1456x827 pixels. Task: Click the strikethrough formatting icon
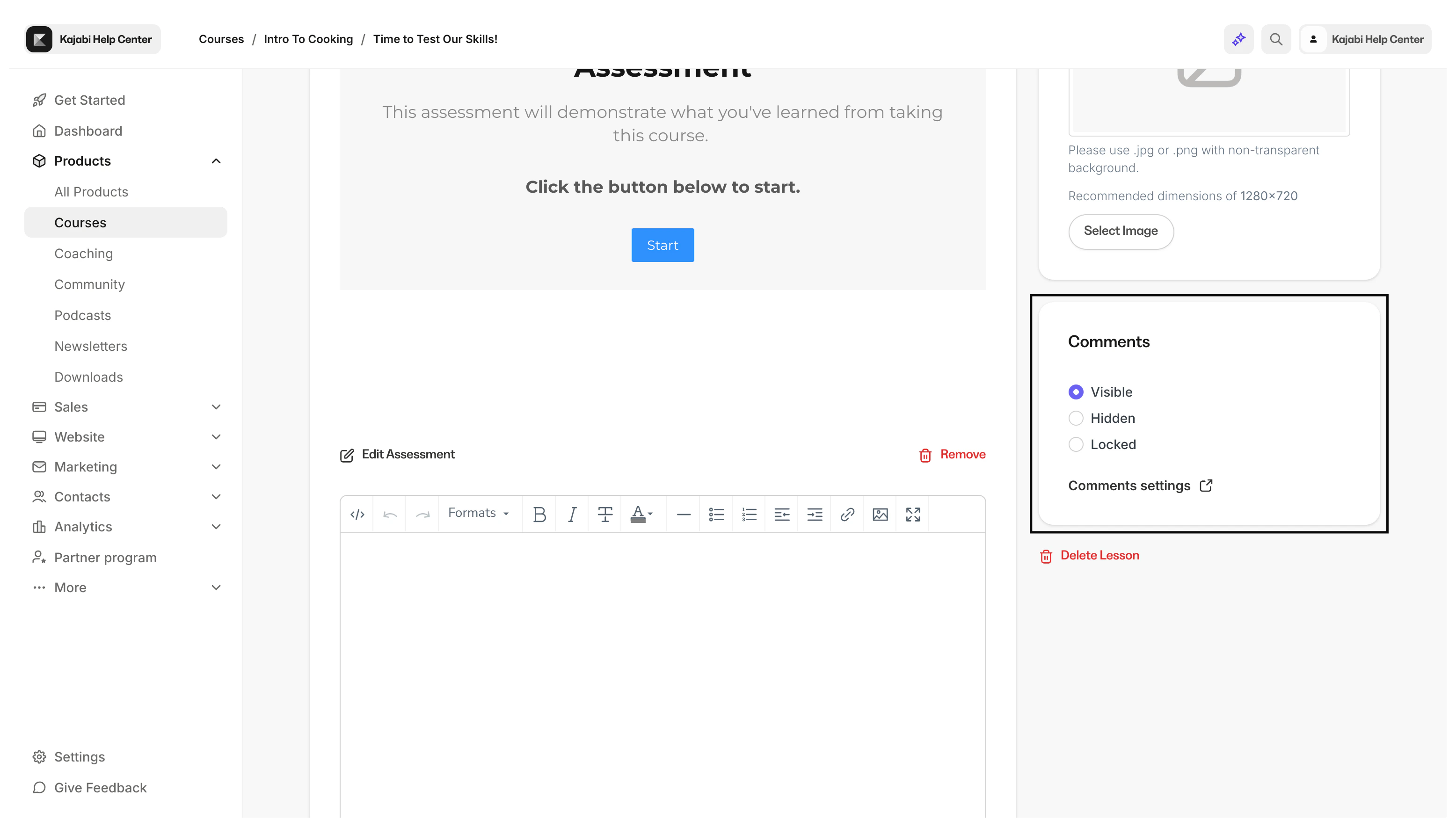(x=605, y=515)
